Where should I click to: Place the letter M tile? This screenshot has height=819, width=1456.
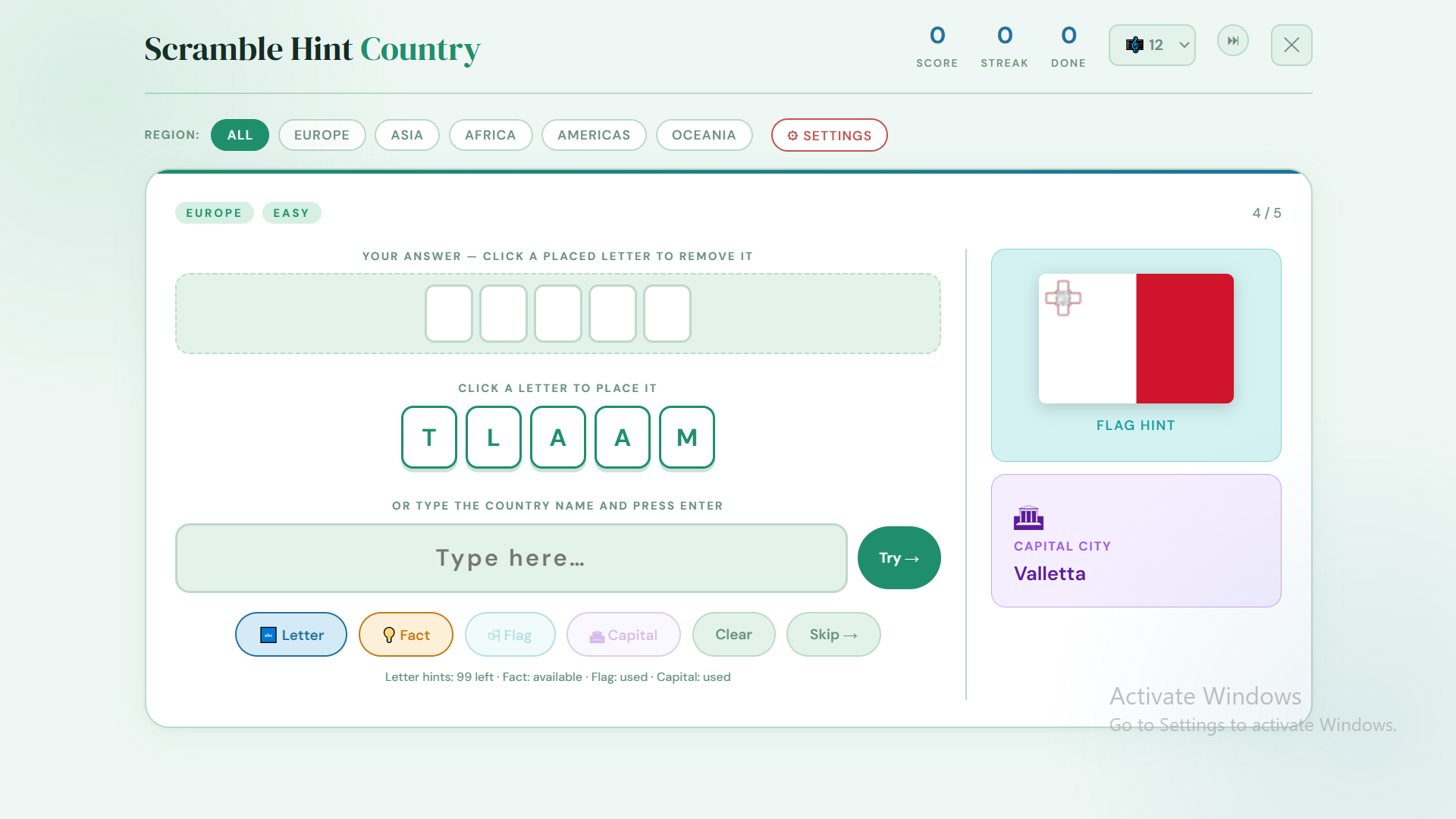point(687,438)
